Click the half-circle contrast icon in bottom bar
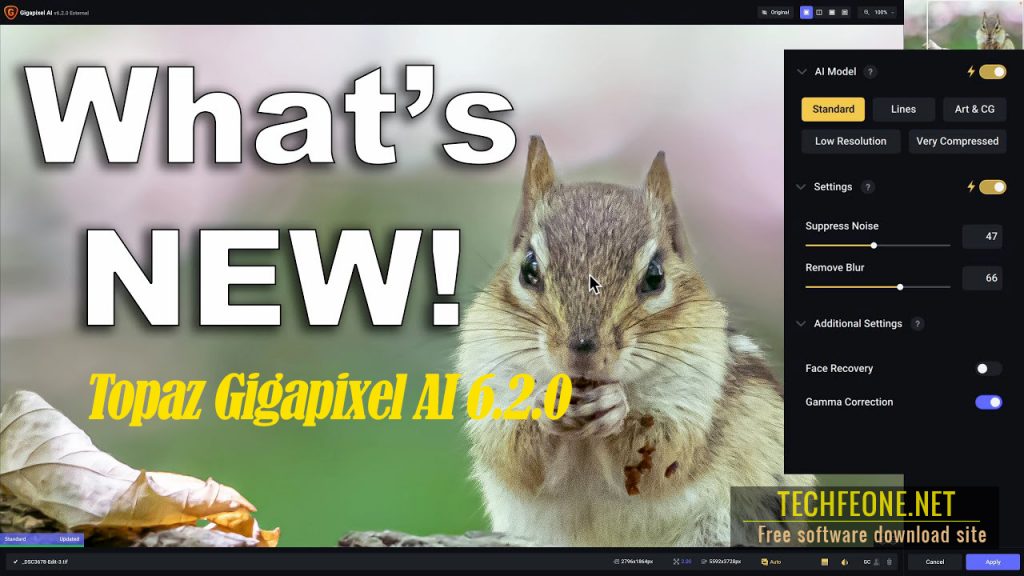The height and width of the screenshot is (576, 1024). coord(844,562)
